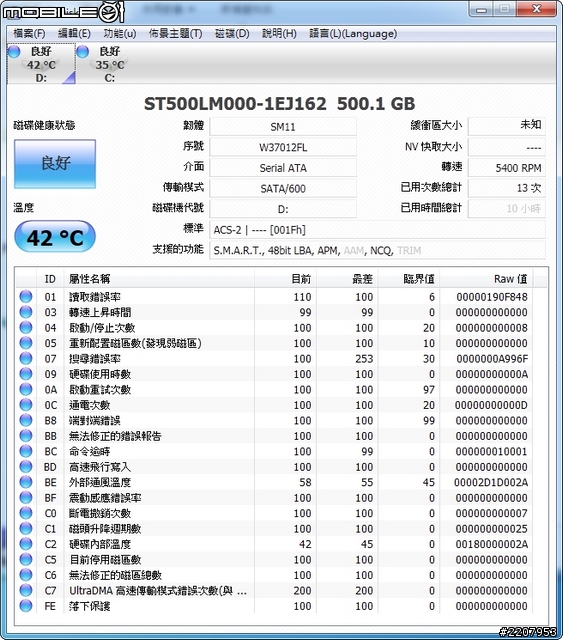This screenshot has width=563, height=640.
Task: Click the interface field Serial ATA
Action: tap(283, 168)
